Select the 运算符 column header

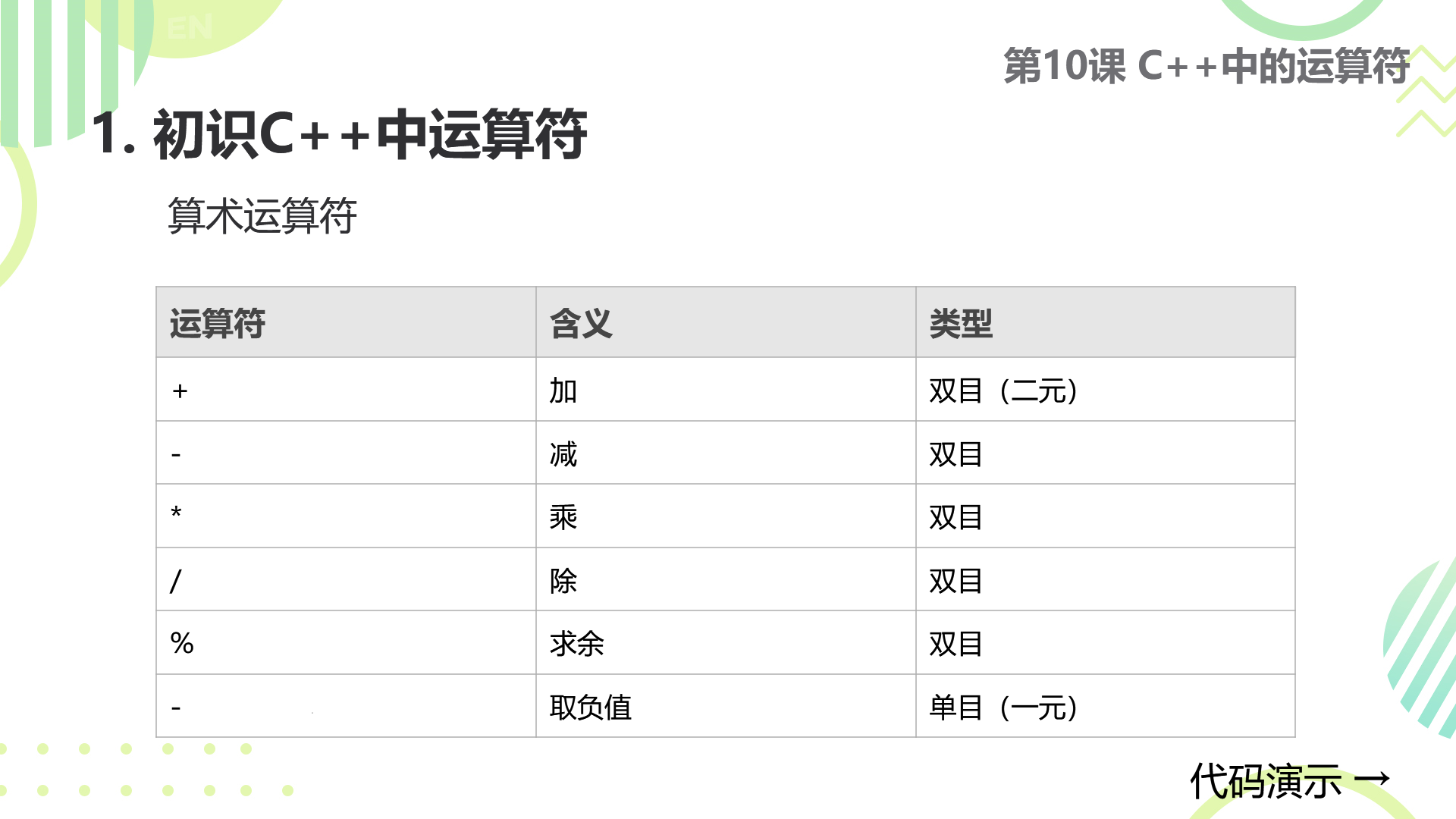point(346,322)
